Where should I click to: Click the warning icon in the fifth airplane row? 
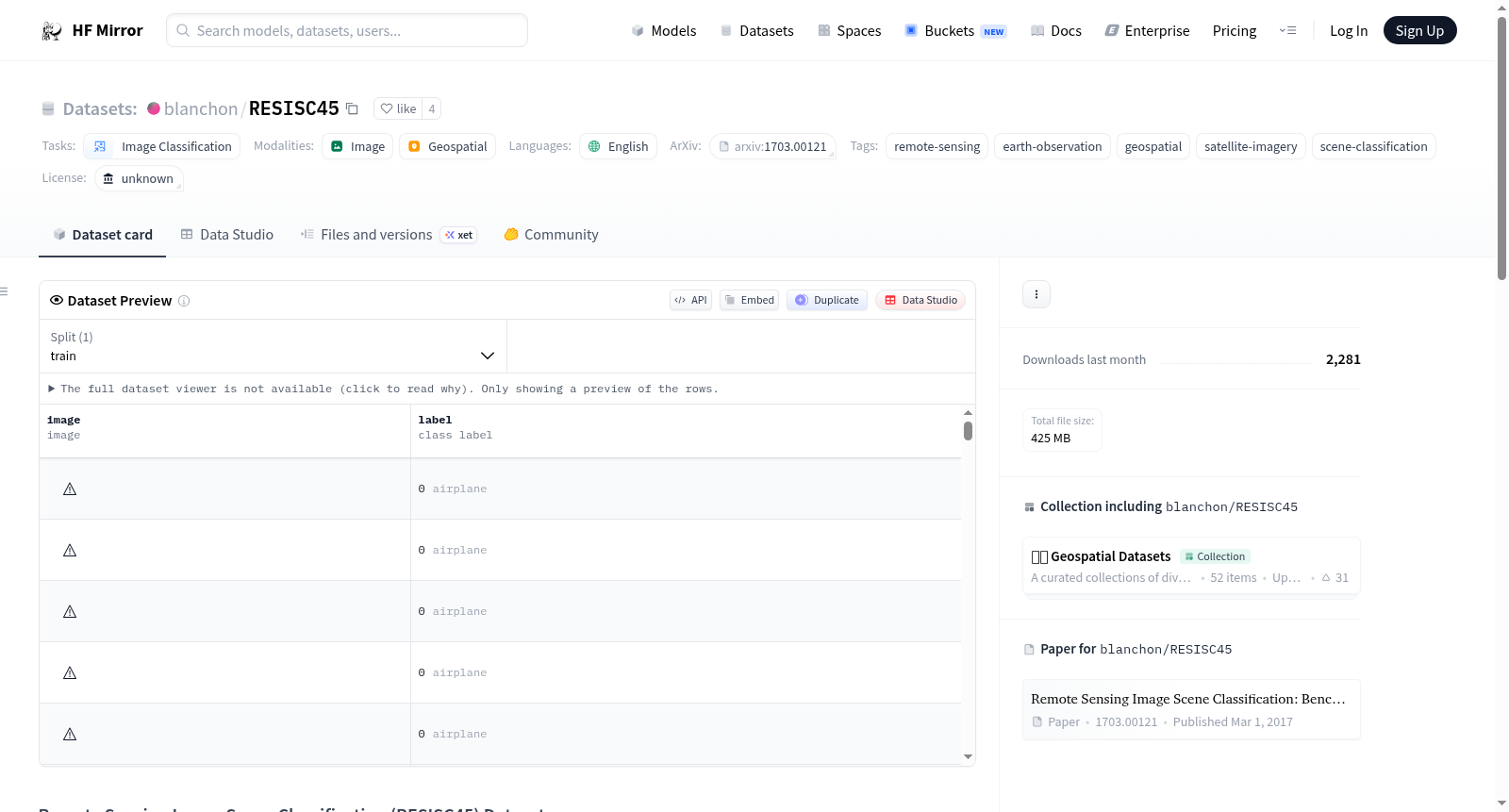(x=70, y=734)
